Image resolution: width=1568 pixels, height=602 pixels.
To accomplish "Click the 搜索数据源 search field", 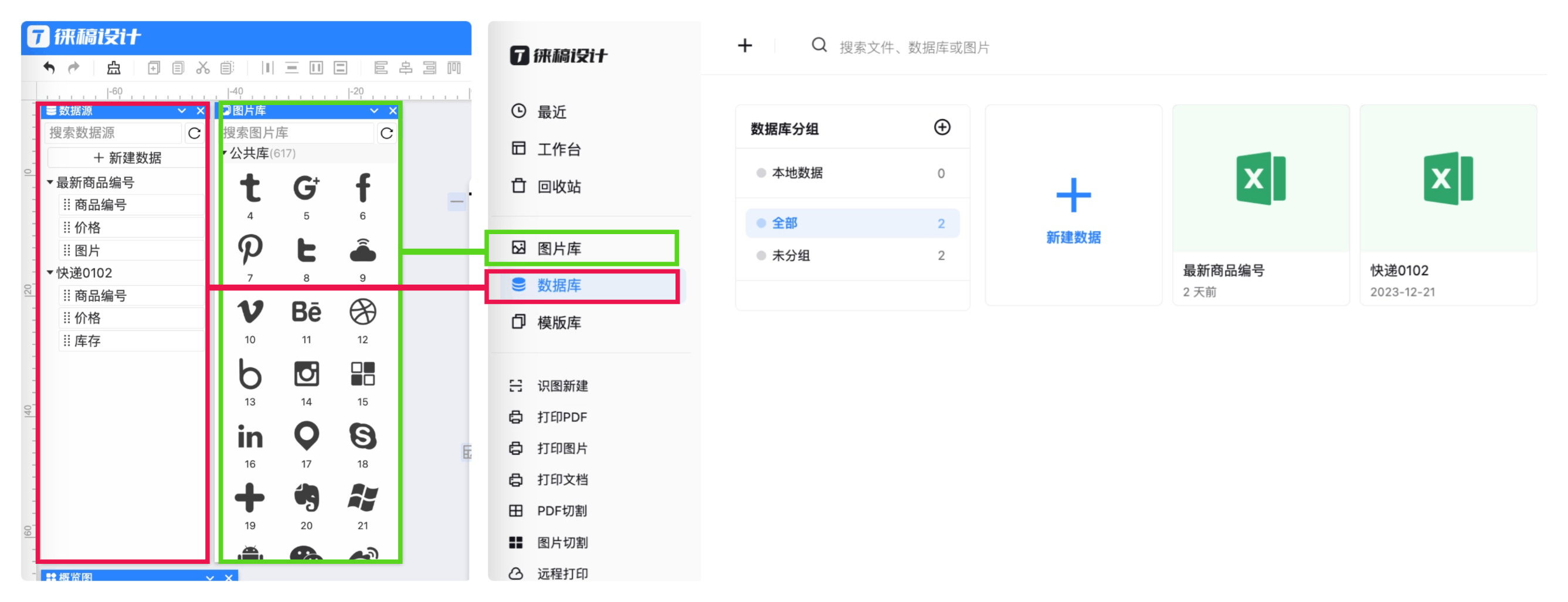I will [114, 133].
